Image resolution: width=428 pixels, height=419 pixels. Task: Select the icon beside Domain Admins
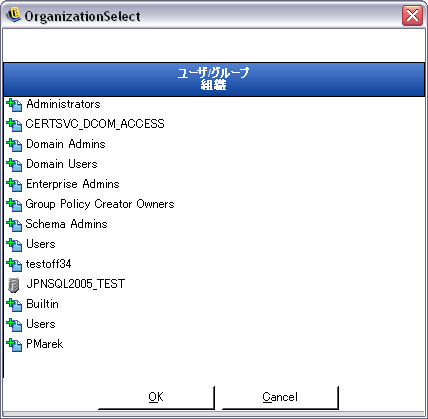pyautogui.click(x=14, y=145)
